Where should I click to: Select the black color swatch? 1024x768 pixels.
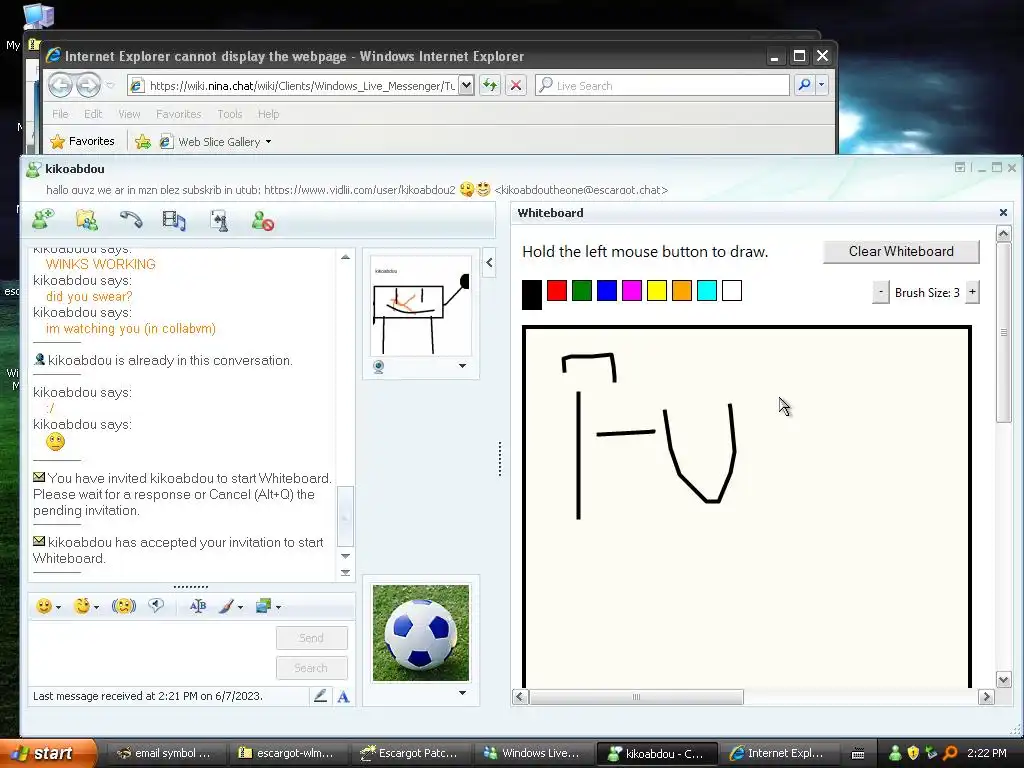tap(532, 295)
